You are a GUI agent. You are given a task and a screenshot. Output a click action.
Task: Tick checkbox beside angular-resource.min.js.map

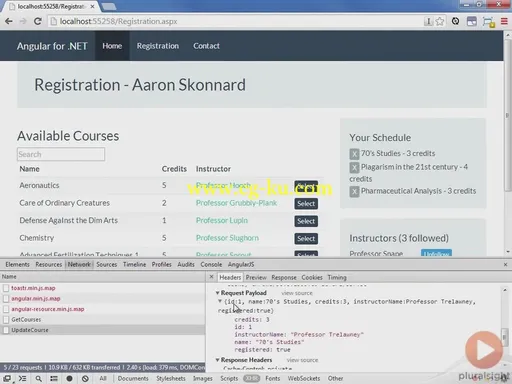click(6, 309)
